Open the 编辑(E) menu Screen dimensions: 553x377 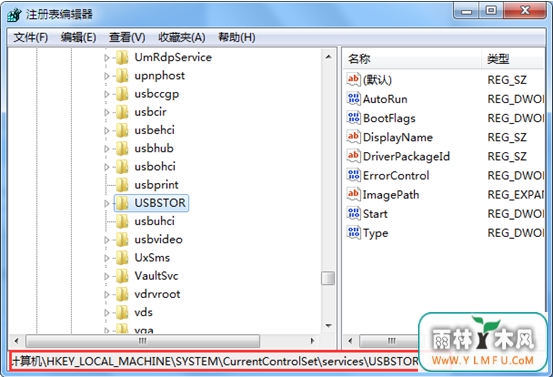(78, 37)
